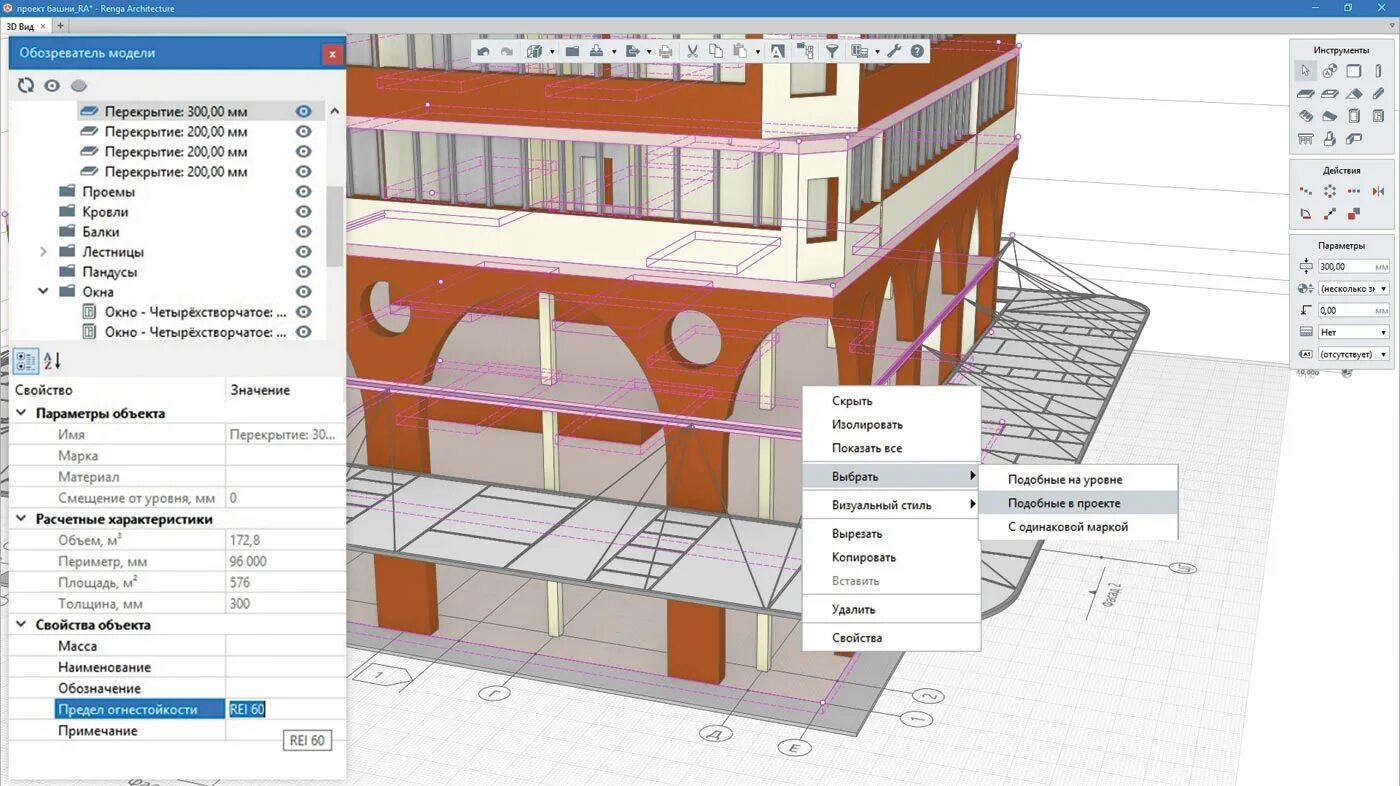Choose the Column tool in Инструменты panel
Viewport: 1400px width, 786px height.
tap(1379, 71)
